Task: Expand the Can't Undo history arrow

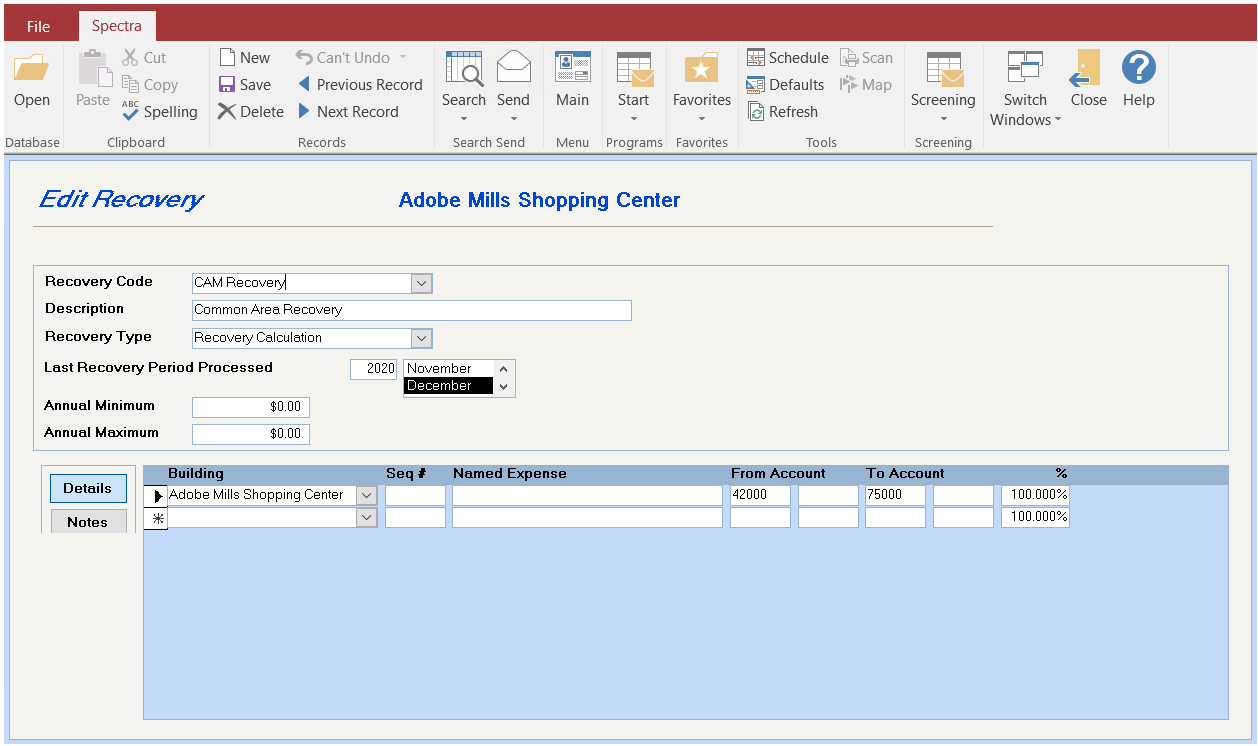Action: pyautogui.click(x=403, y=58)
